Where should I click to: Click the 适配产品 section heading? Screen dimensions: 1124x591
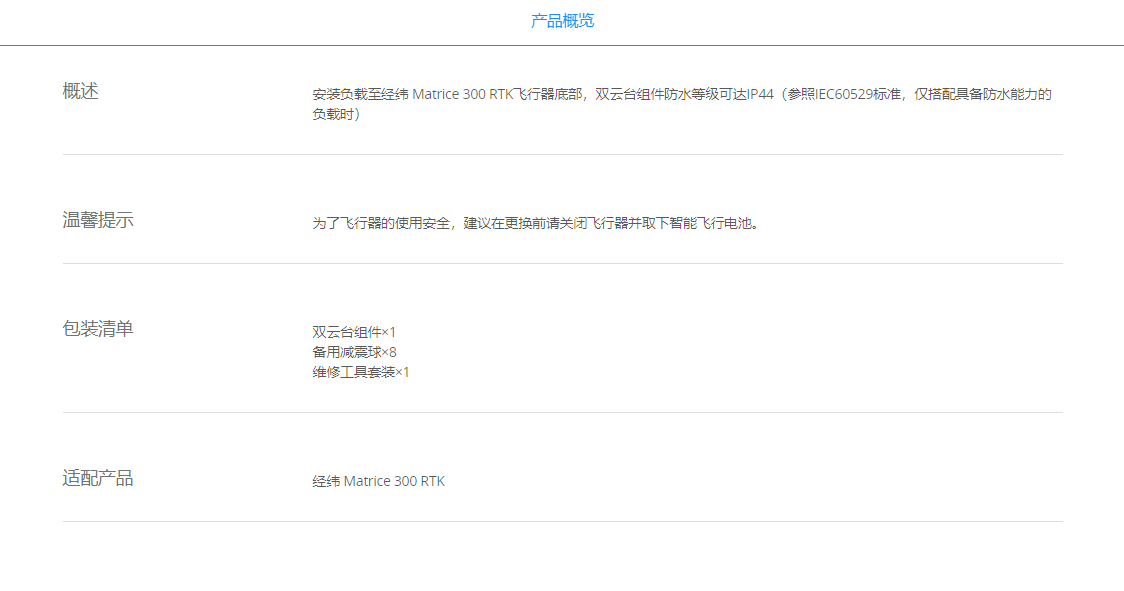[97, 478]
